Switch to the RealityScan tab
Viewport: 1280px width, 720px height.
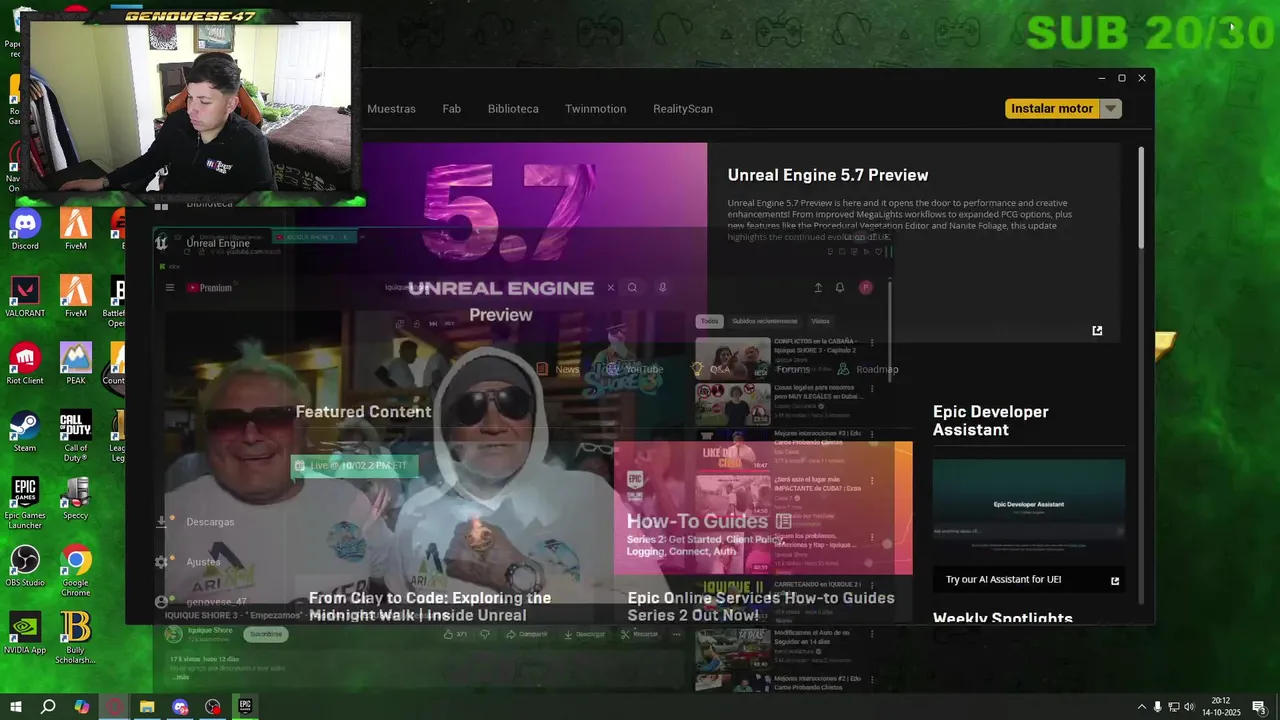tap(683, 109)
